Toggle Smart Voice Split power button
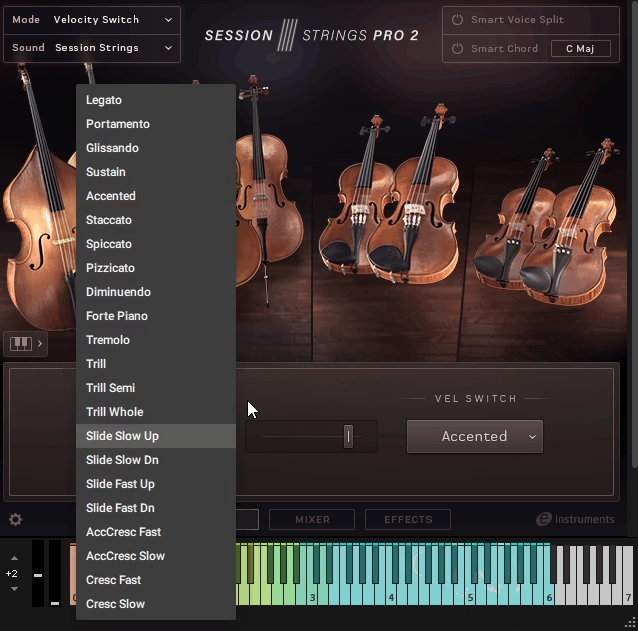Screen dimensions: 638x631 click(x=457, y=20)
